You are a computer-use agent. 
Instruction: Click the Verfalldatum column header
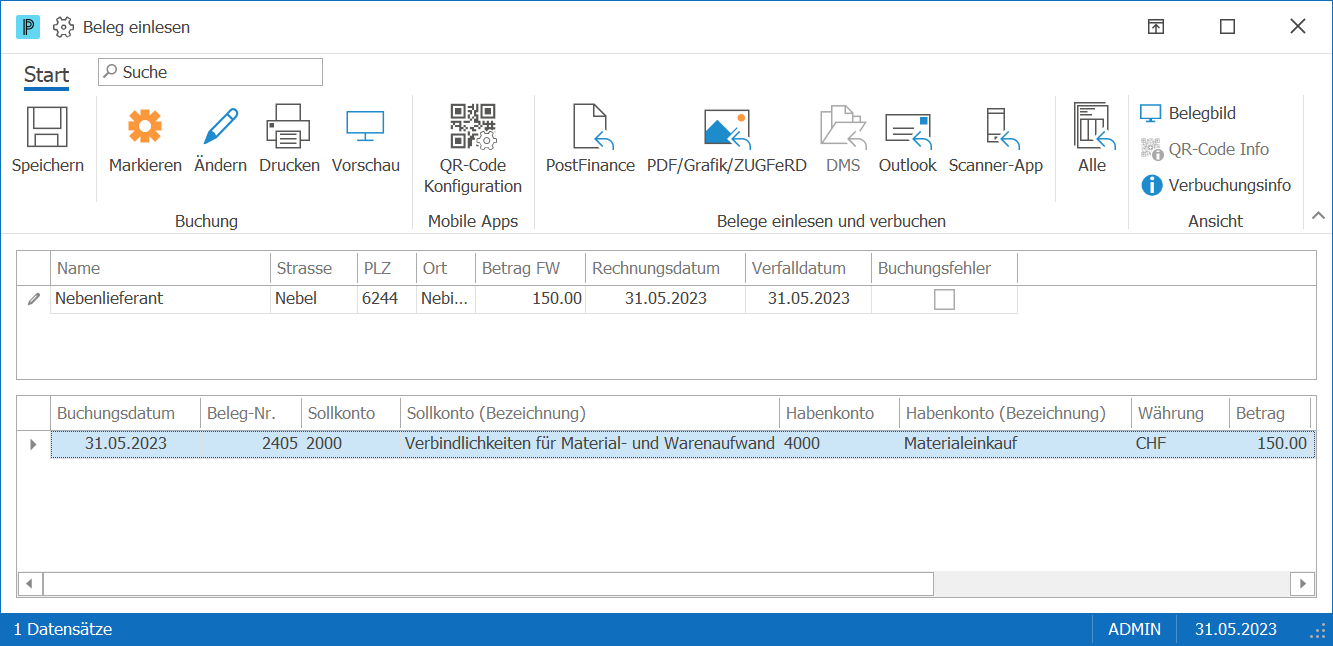[808, 268]
